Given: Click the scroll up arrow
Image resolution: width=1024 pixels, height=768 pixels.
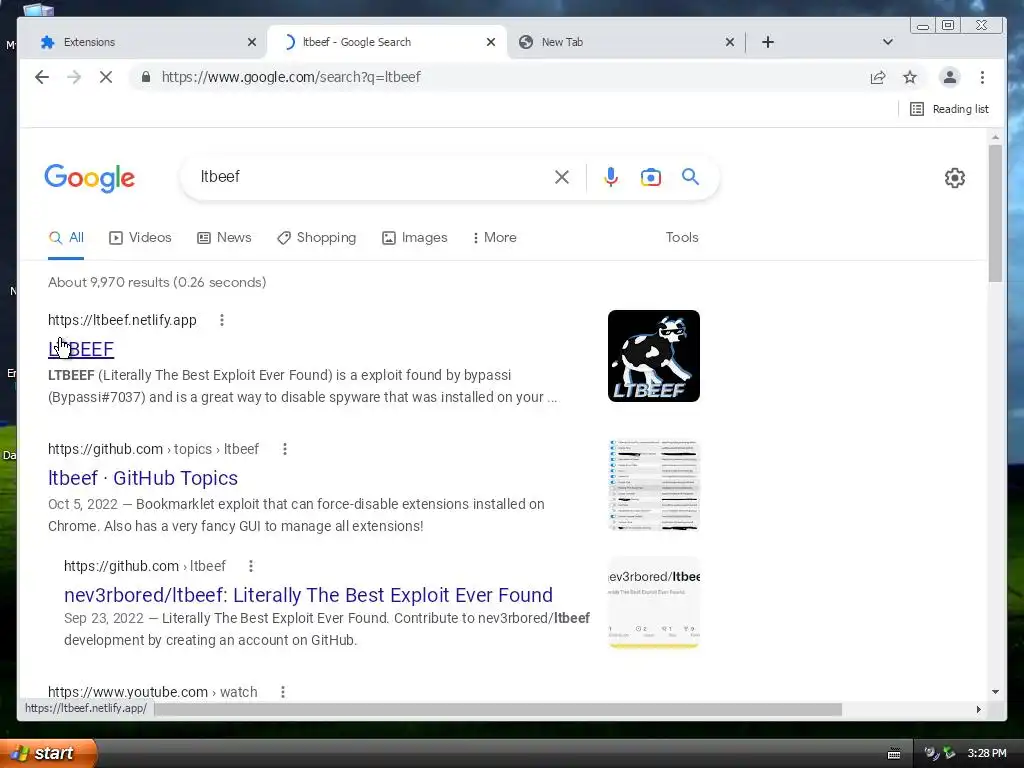Looking at the screenshot, I should click(995, 137).
